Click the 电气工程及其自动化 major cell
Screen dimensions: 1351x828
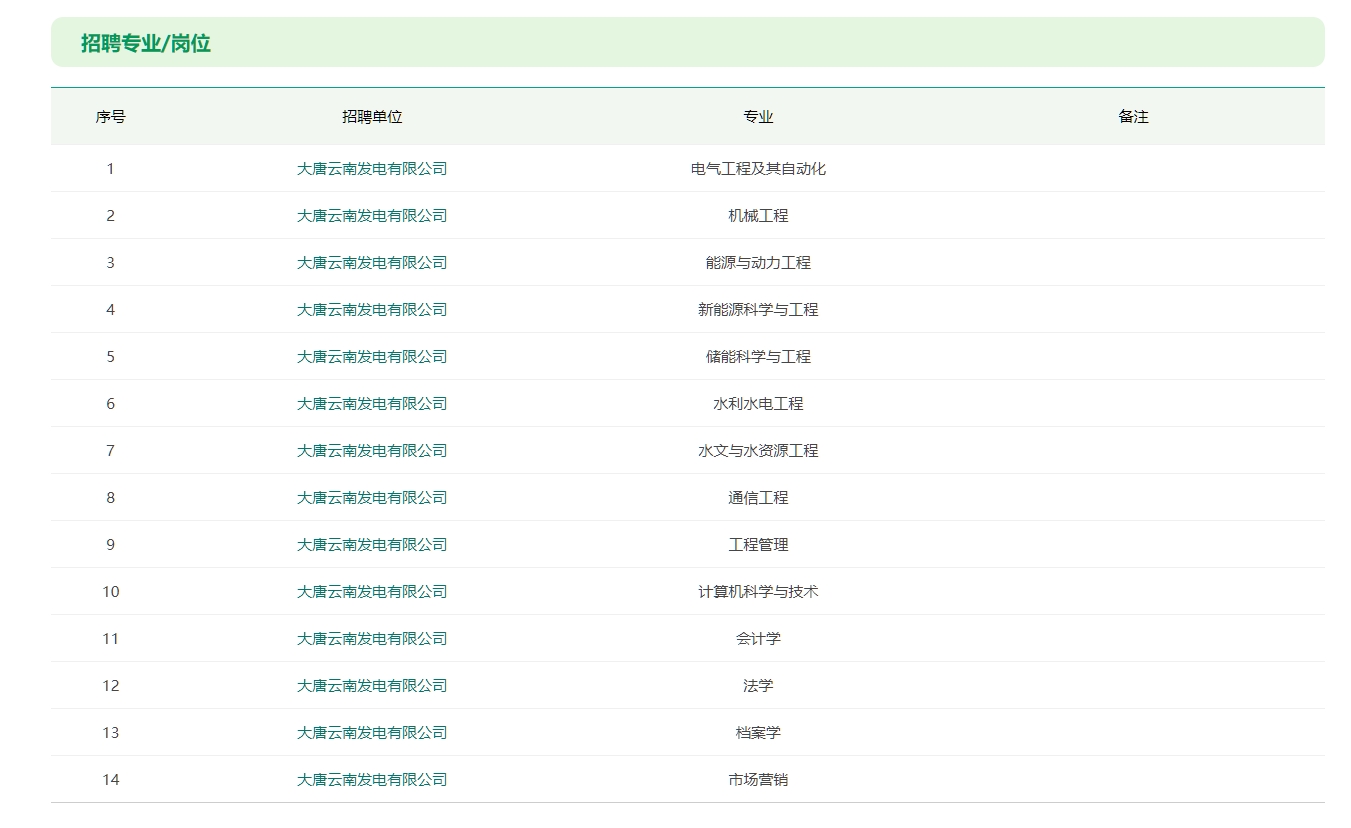pos(758,169)
